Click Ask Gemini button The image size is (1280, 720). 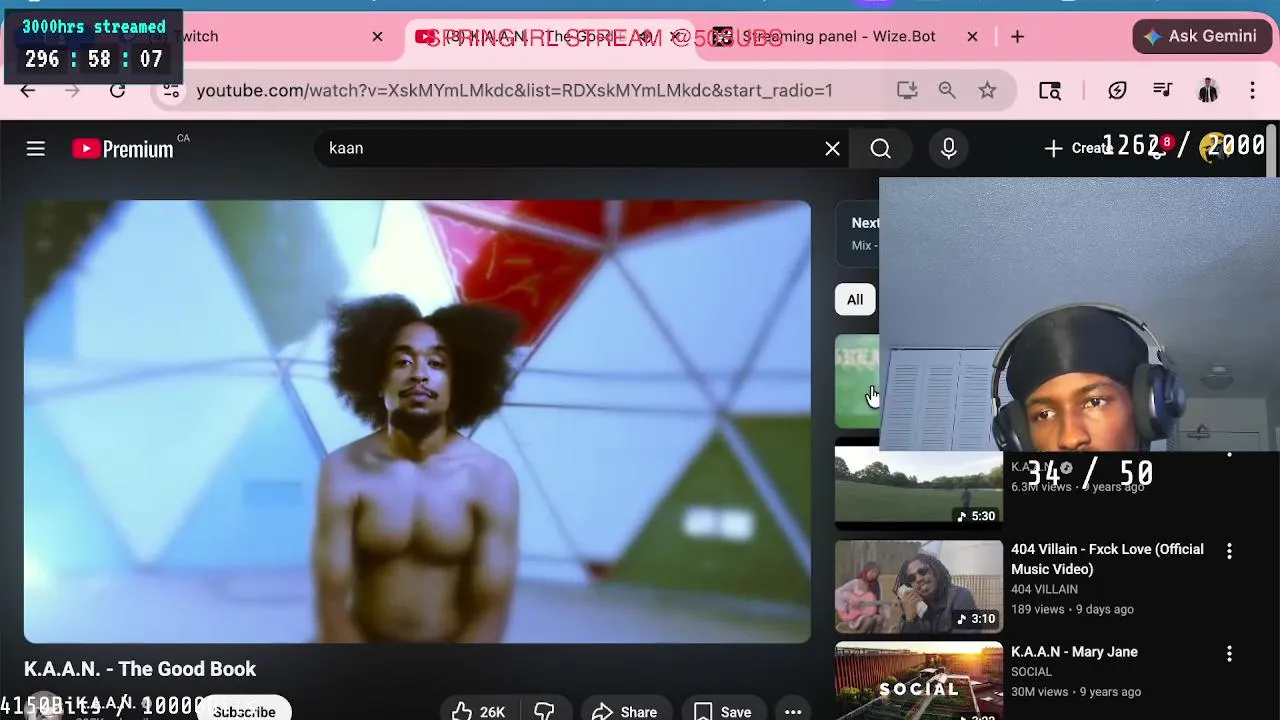(x=1202, y=36)
